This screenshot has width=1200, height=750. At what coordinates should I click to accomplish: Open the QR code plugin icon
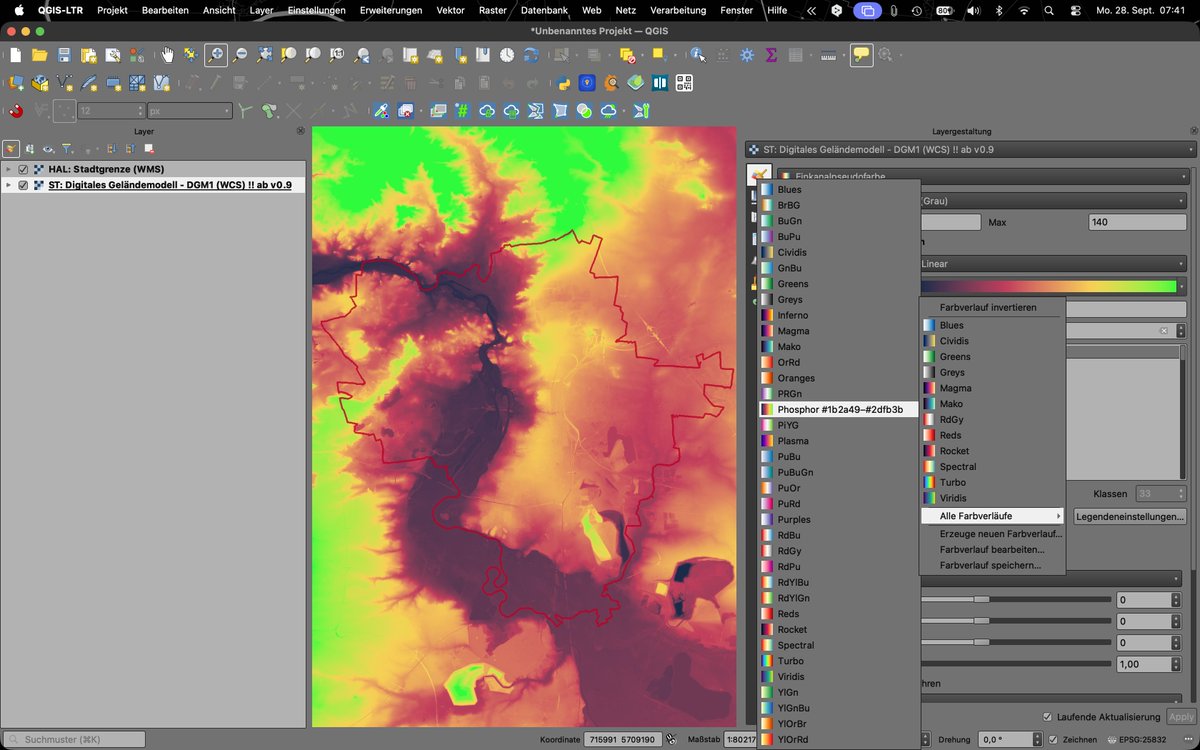[x=684, y=83]
